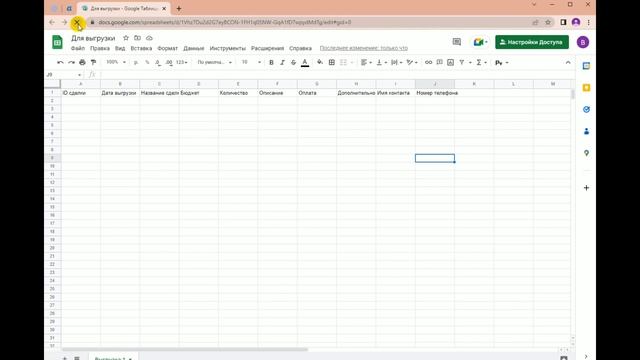
Task: Insert a chart from toolbar
Action: pos(450,62)
